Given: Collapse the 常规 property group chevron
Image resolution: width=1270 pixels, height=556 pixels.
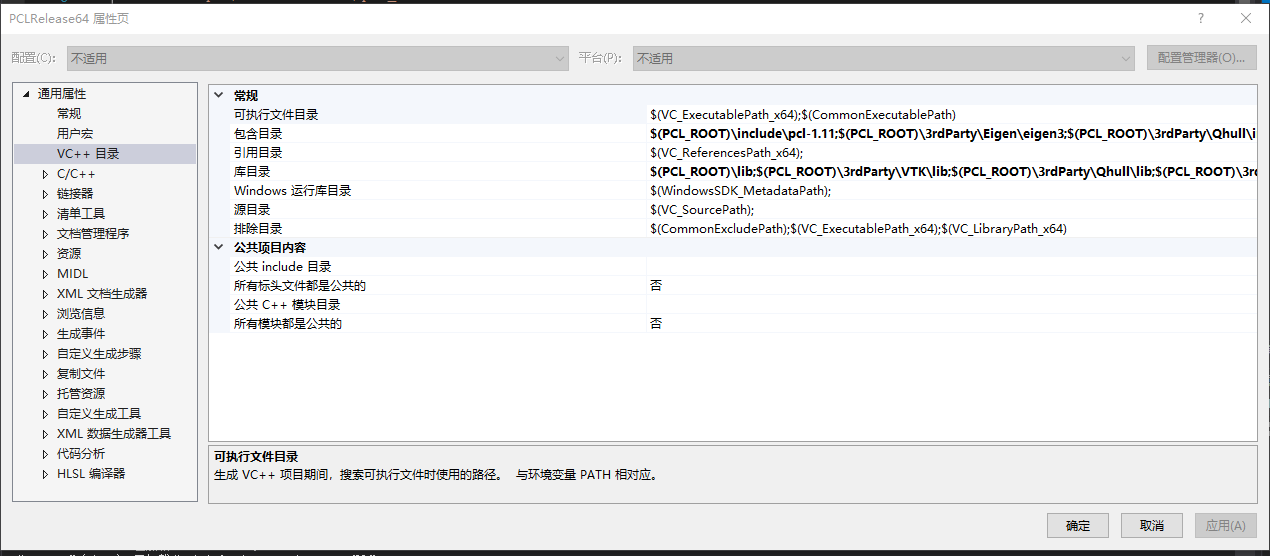Looking at the screenshot, I should click(x=219, y=96).
